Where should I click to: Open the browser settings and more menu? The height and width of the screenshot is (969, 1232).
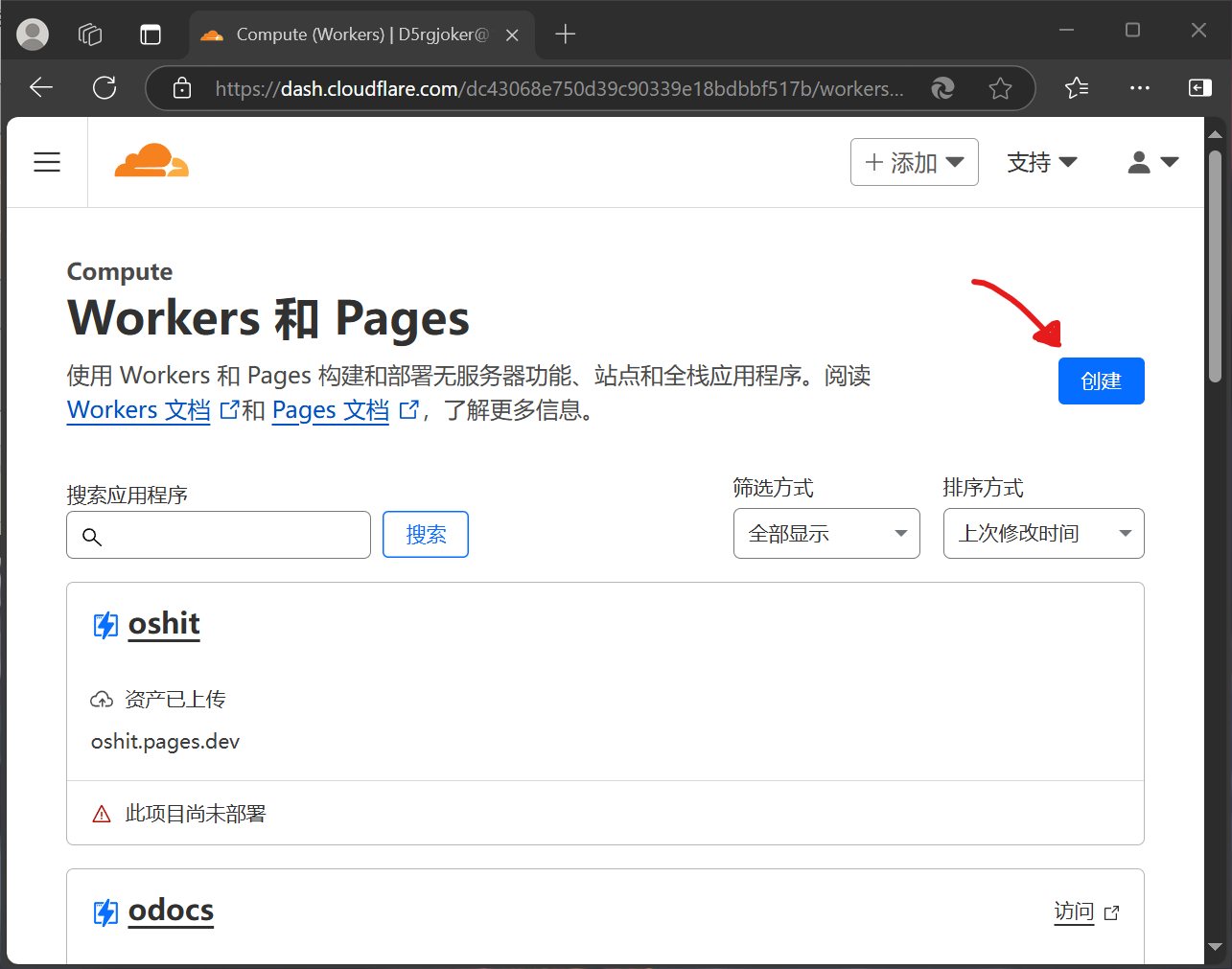click(x=1139, y=88)
